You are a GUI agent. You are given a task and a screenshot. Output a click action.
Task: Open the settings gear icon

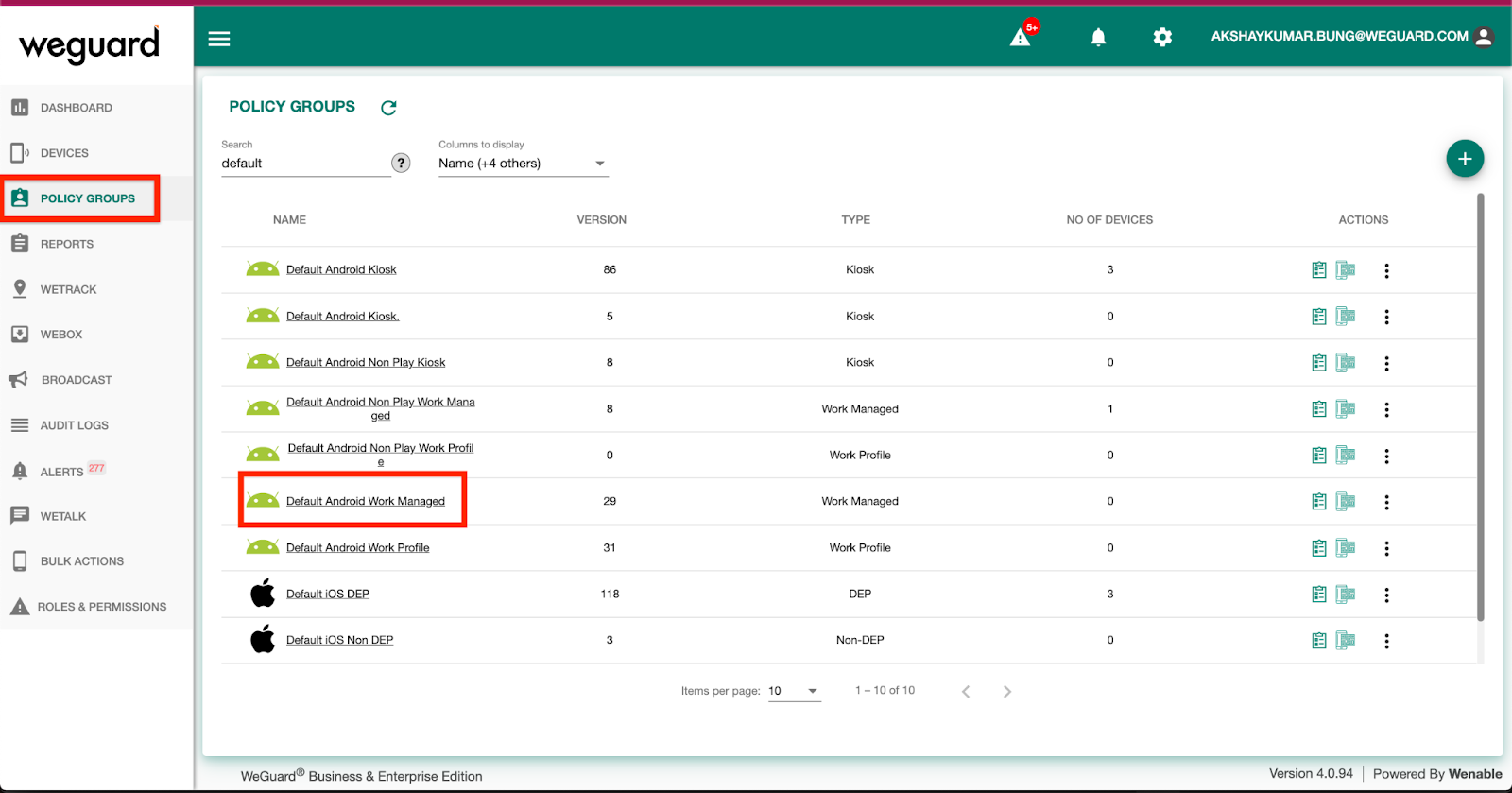tap(1162, 37)
